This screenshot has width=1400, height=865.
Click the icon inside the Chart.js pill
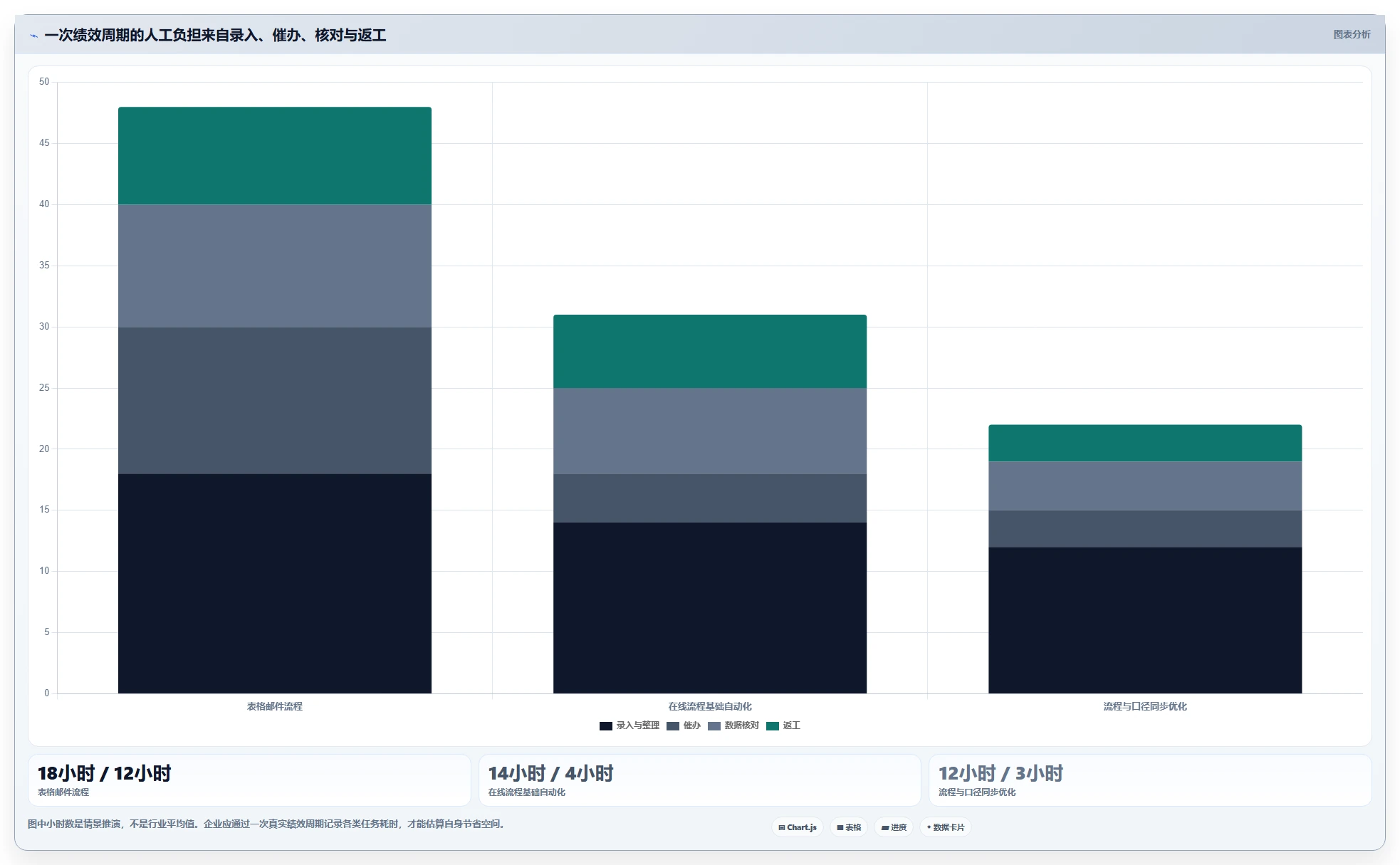tap(782, 827)
